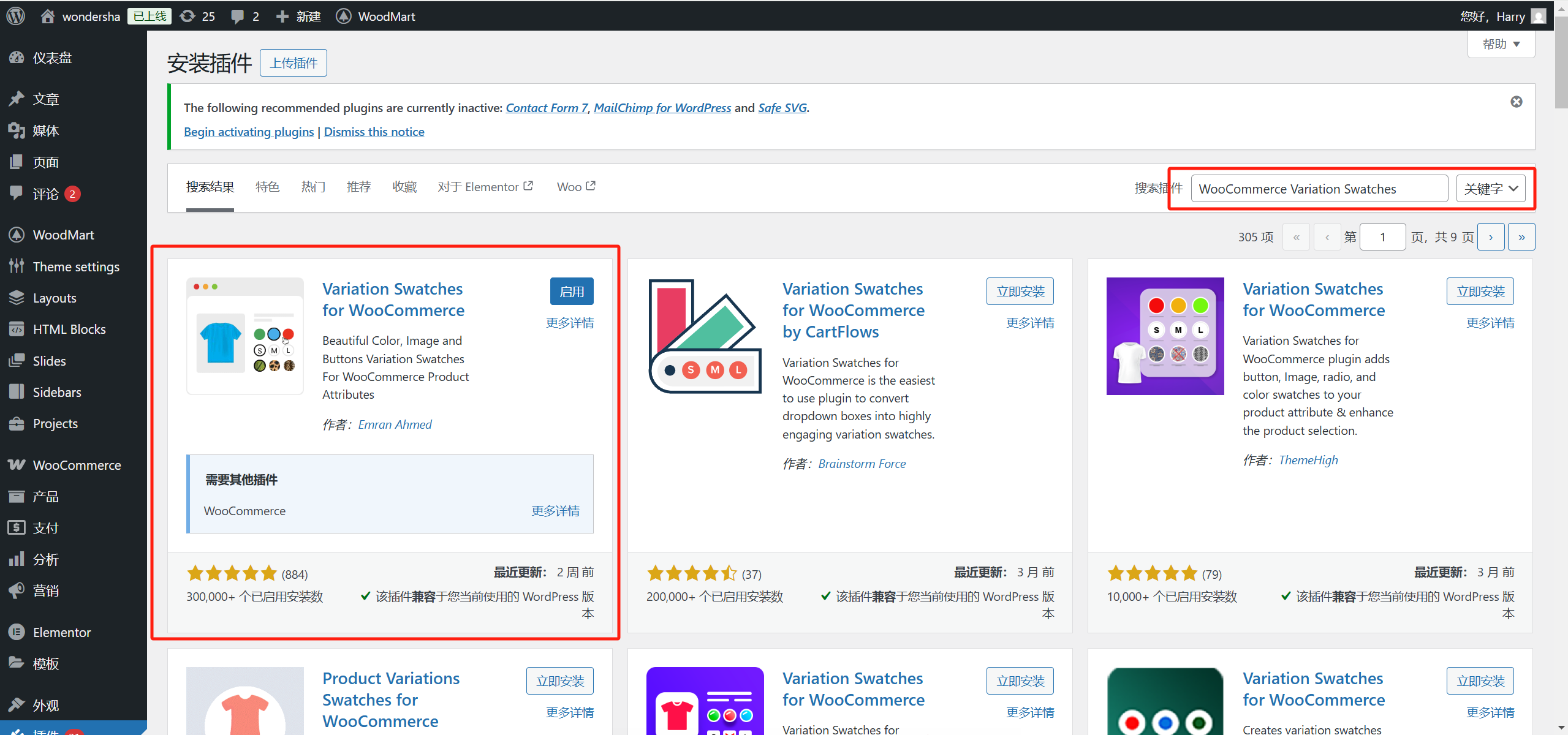This screenshot has height=735, width=1568.
Task: Open the Begin activating plugins link
Action: point(248,131)
